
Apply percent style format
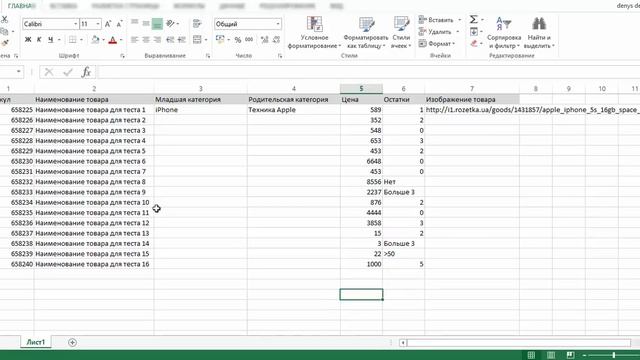pos(238,40)
